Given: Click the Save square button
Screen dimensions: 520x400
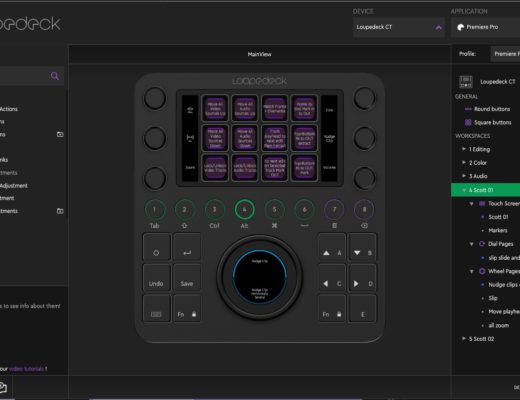Looking at the screenshot, I should (x=187, y=278).
